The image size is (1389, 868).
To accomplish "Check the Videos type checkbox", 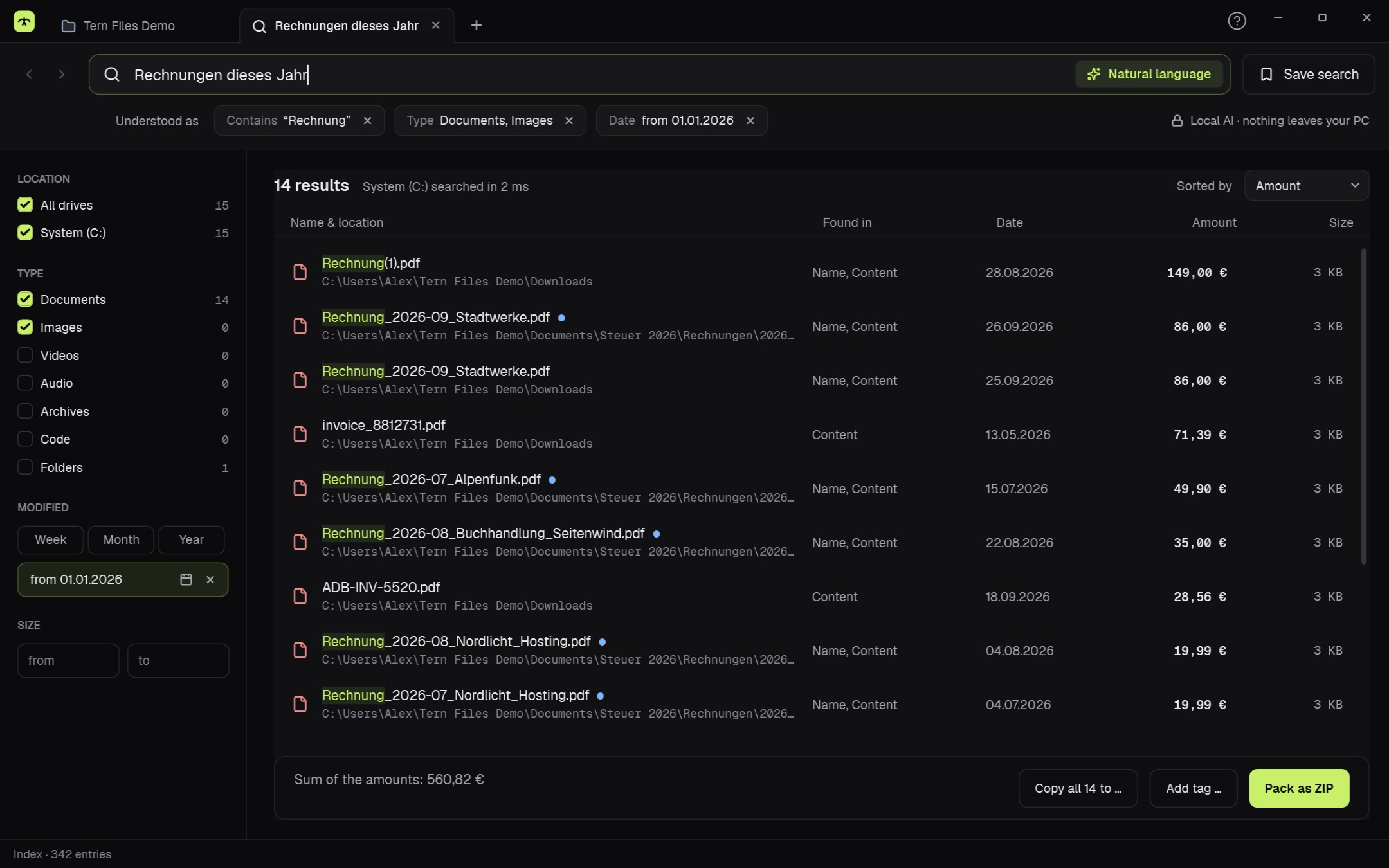I will coord(25,355).
